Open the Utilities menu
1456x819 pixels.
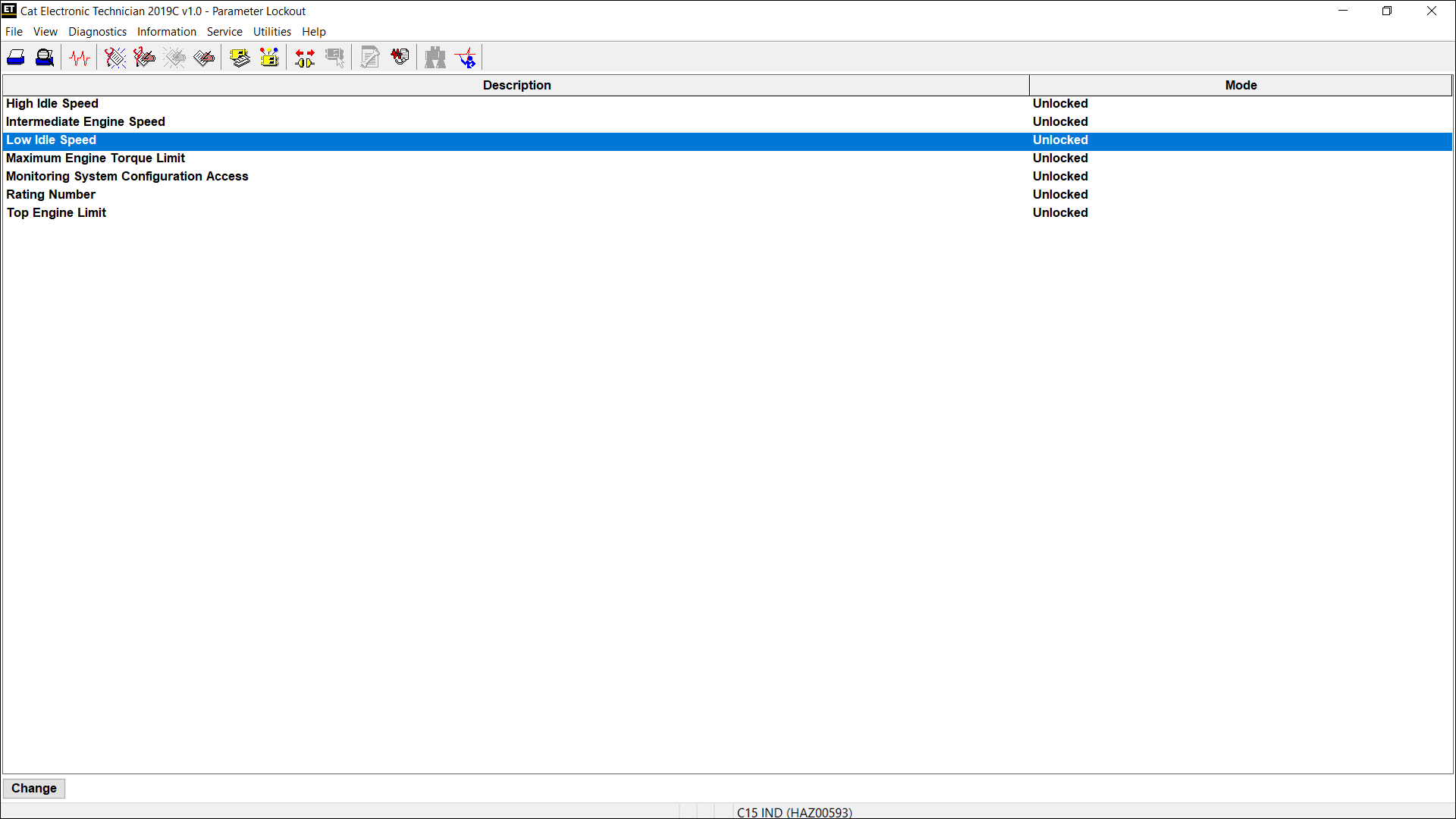click(271, 32)
